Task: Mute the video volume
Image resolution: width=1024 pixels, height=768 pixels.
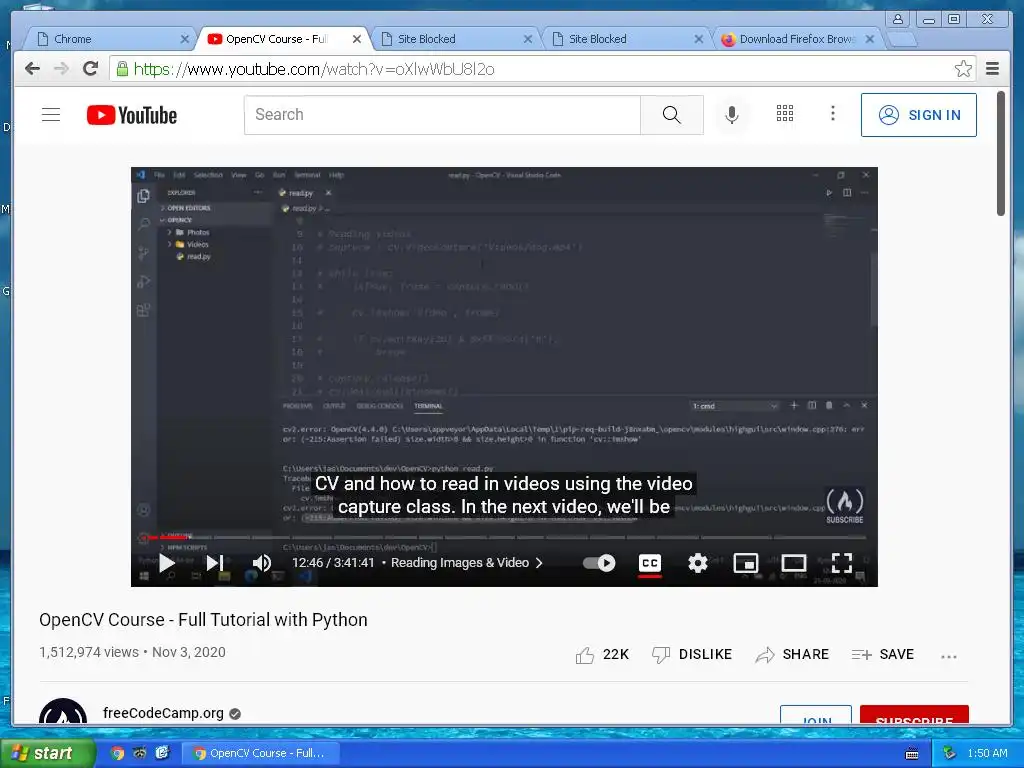Action: 261,562
